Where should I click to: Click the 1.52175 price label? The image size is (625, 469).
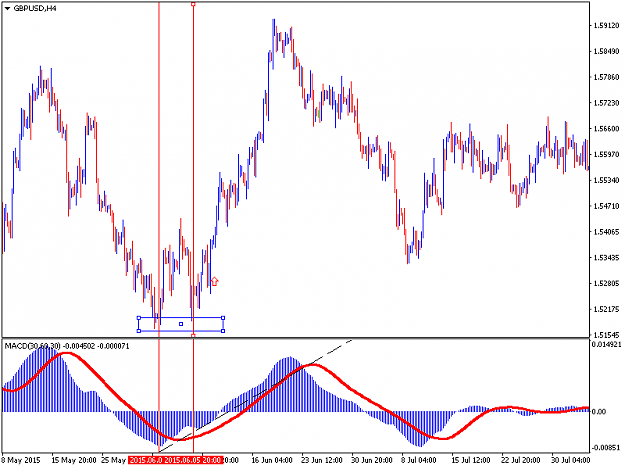coord(606,309)
